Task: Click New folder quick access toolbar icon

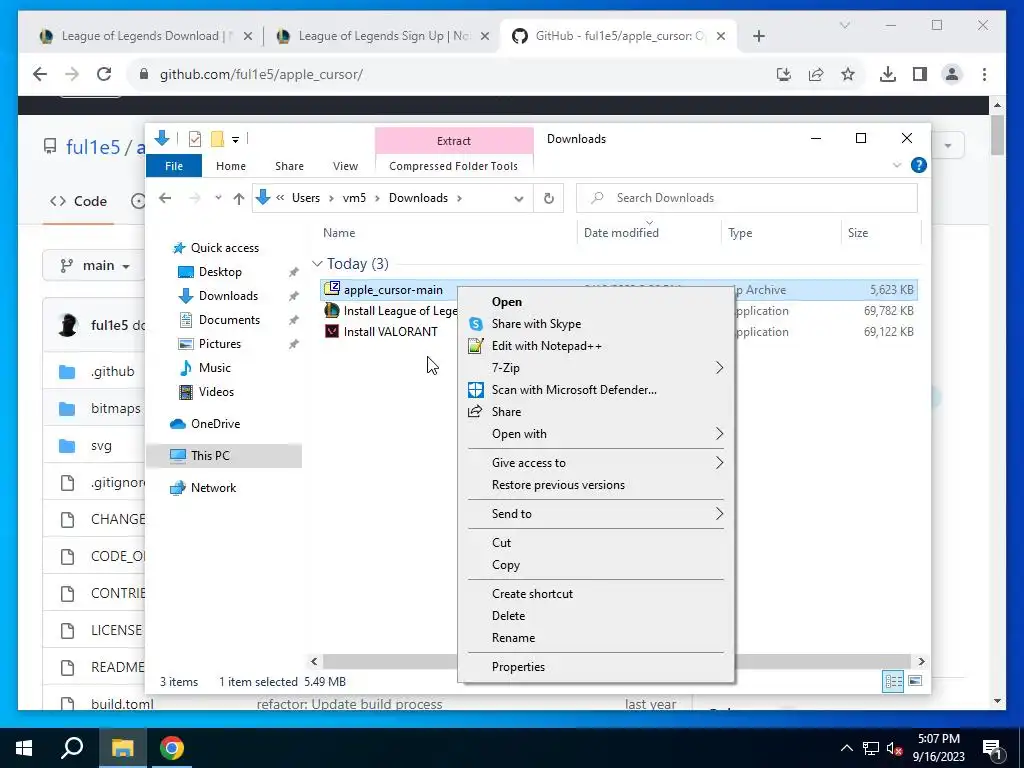Action: (217, 138)
